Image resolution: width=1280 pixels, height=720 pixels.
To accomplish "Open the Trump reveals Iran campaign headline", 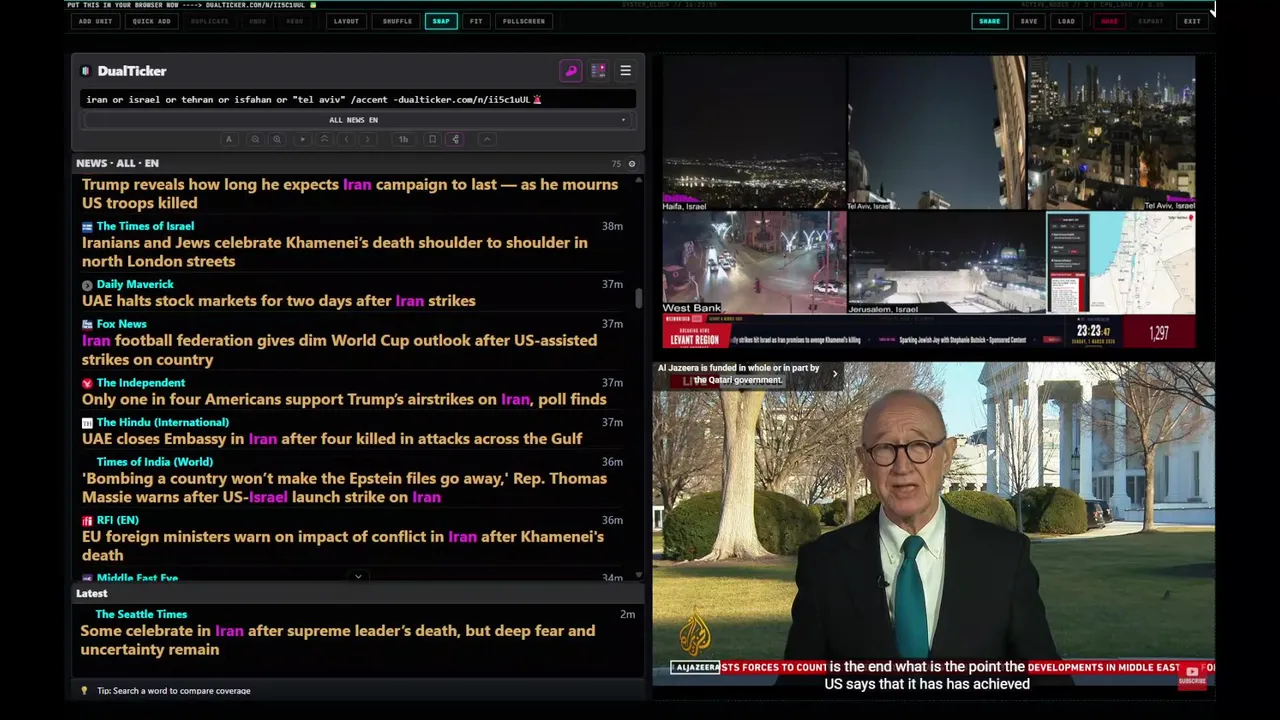I will (350, 194).
